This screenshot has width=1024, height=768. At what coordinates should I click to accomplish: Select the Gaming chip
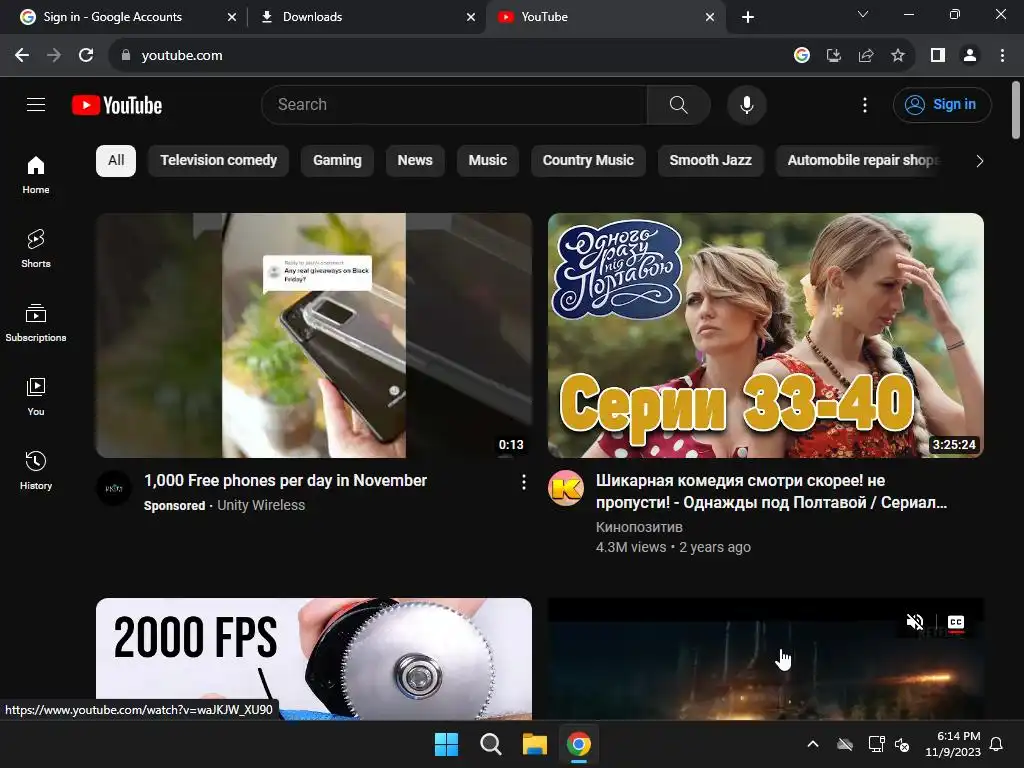point(337,161)
